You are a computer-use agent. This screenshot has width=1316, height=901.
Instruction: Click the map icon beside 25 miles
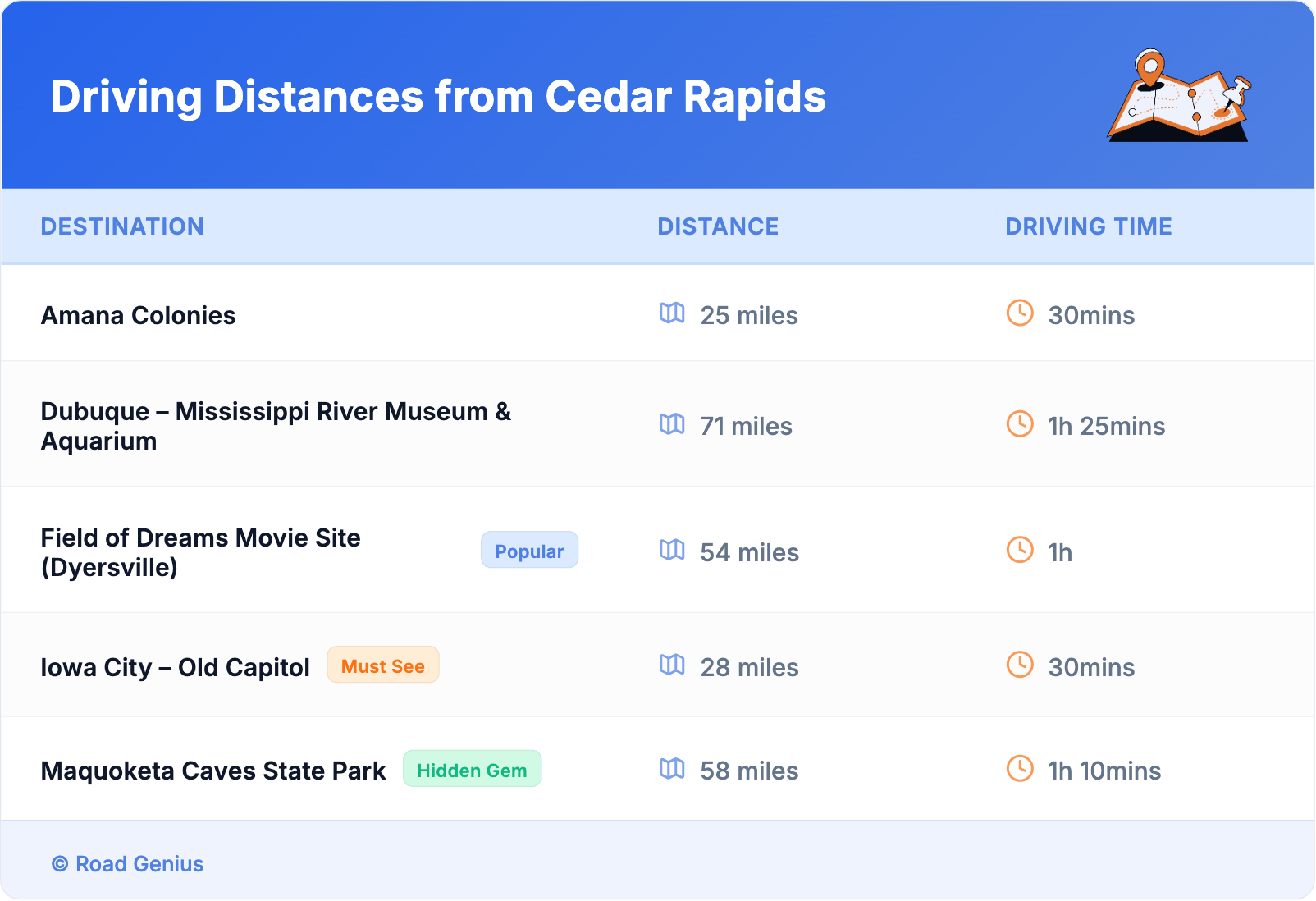pos(672,313)
